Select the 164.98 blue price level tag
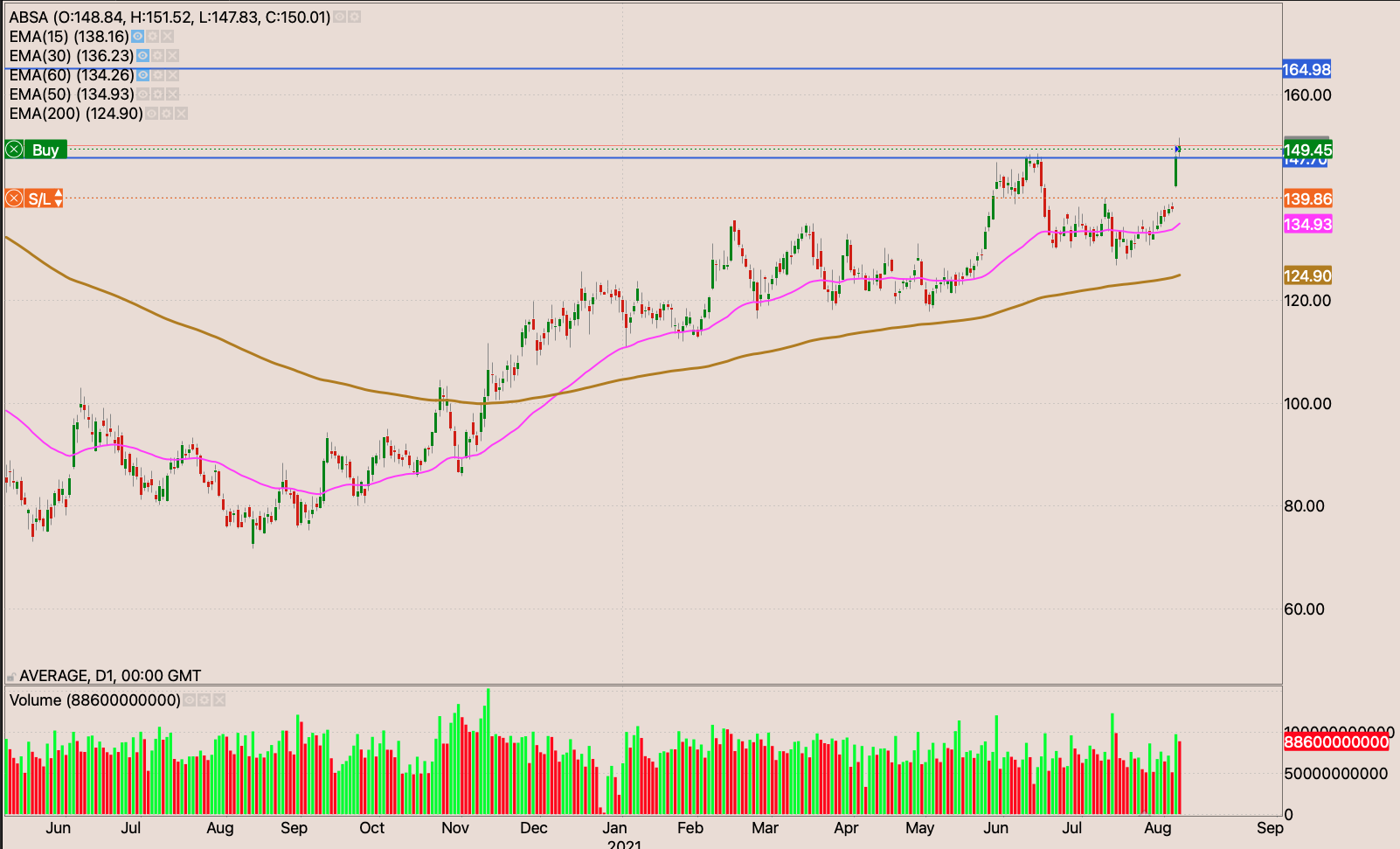The image size is (1400, 849). (x=1306, y=69)
